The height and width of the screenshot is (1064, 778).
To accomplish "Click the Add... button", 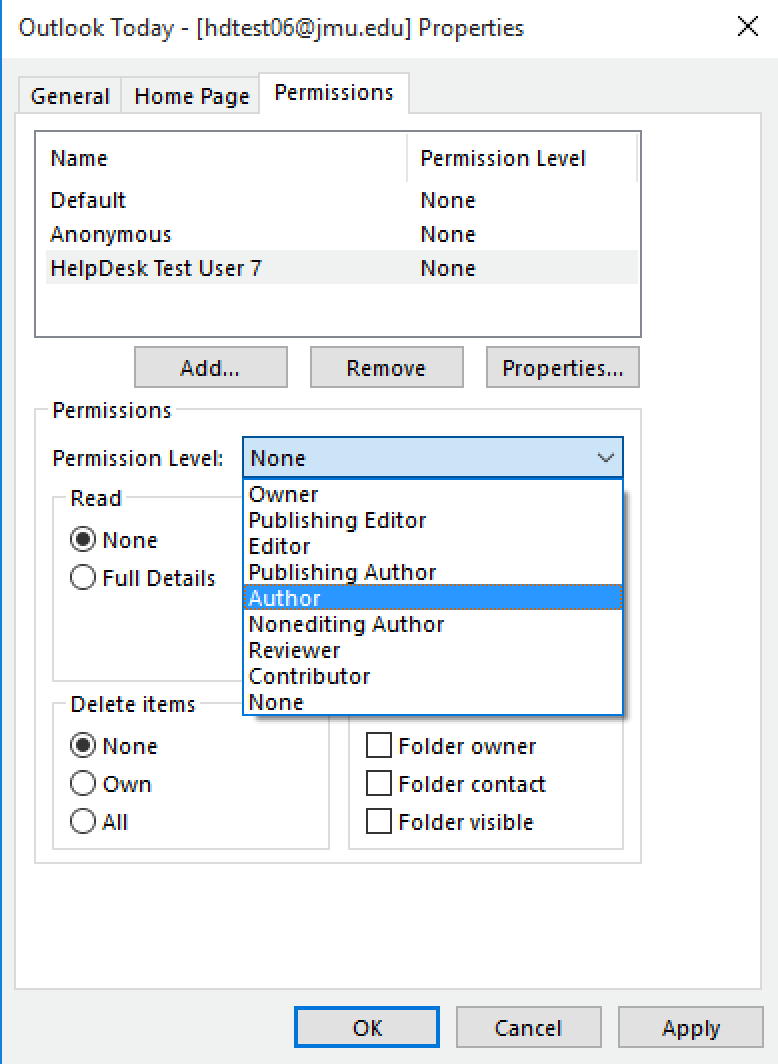I will click(210, 368).
